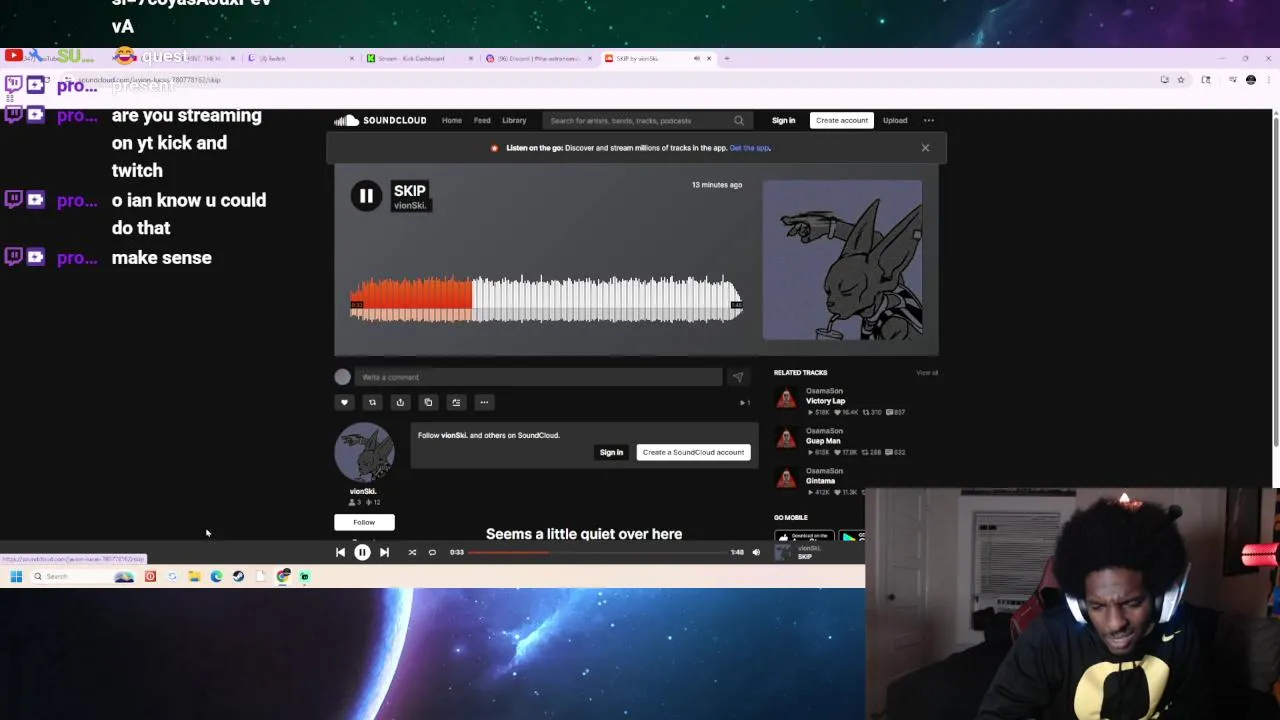
Task: Click the search magnifier icon
Action: coord(739,120)
